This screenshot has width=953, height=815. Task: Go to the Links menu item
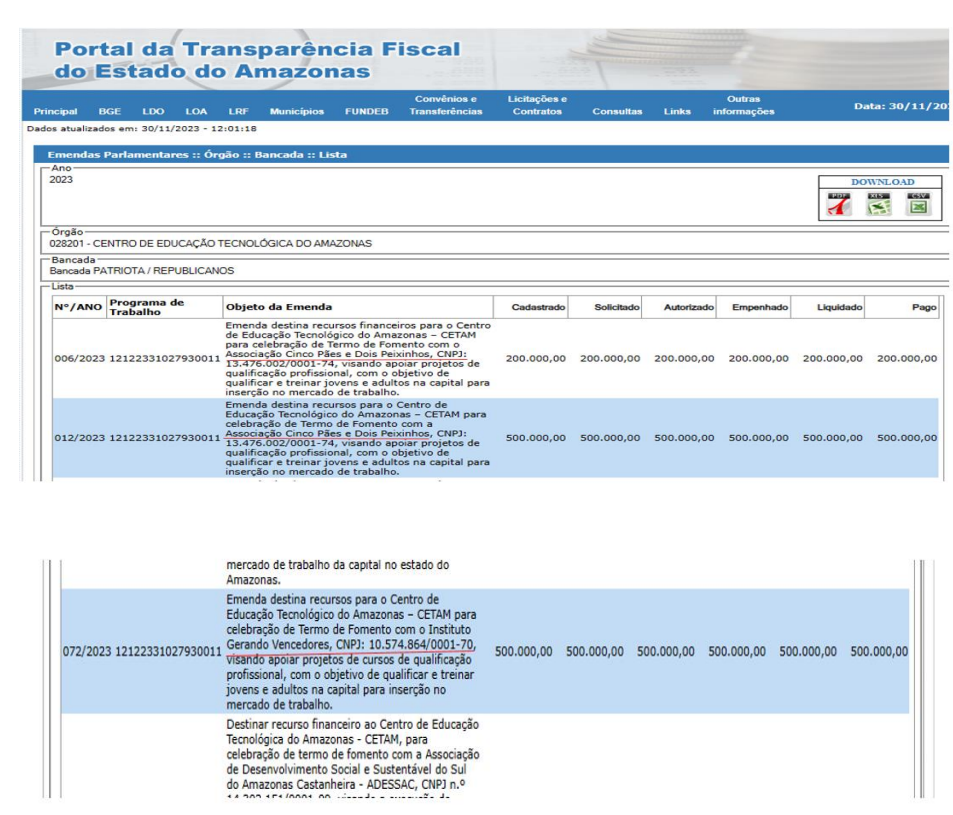[x=677, y=111]
